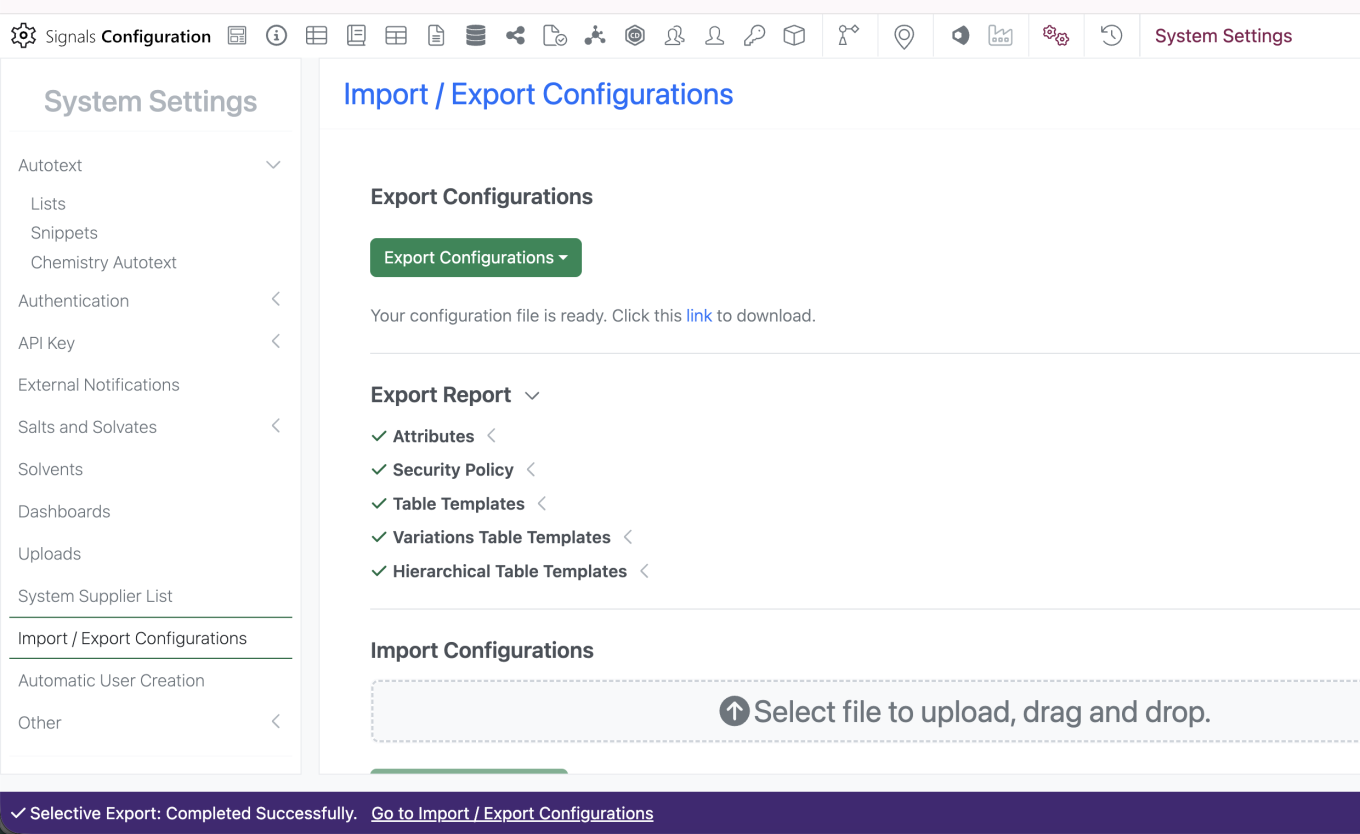Screen dimensions: 1360x834
Task: Open Chemistry Autotext settings
Action: pos(104,262)
